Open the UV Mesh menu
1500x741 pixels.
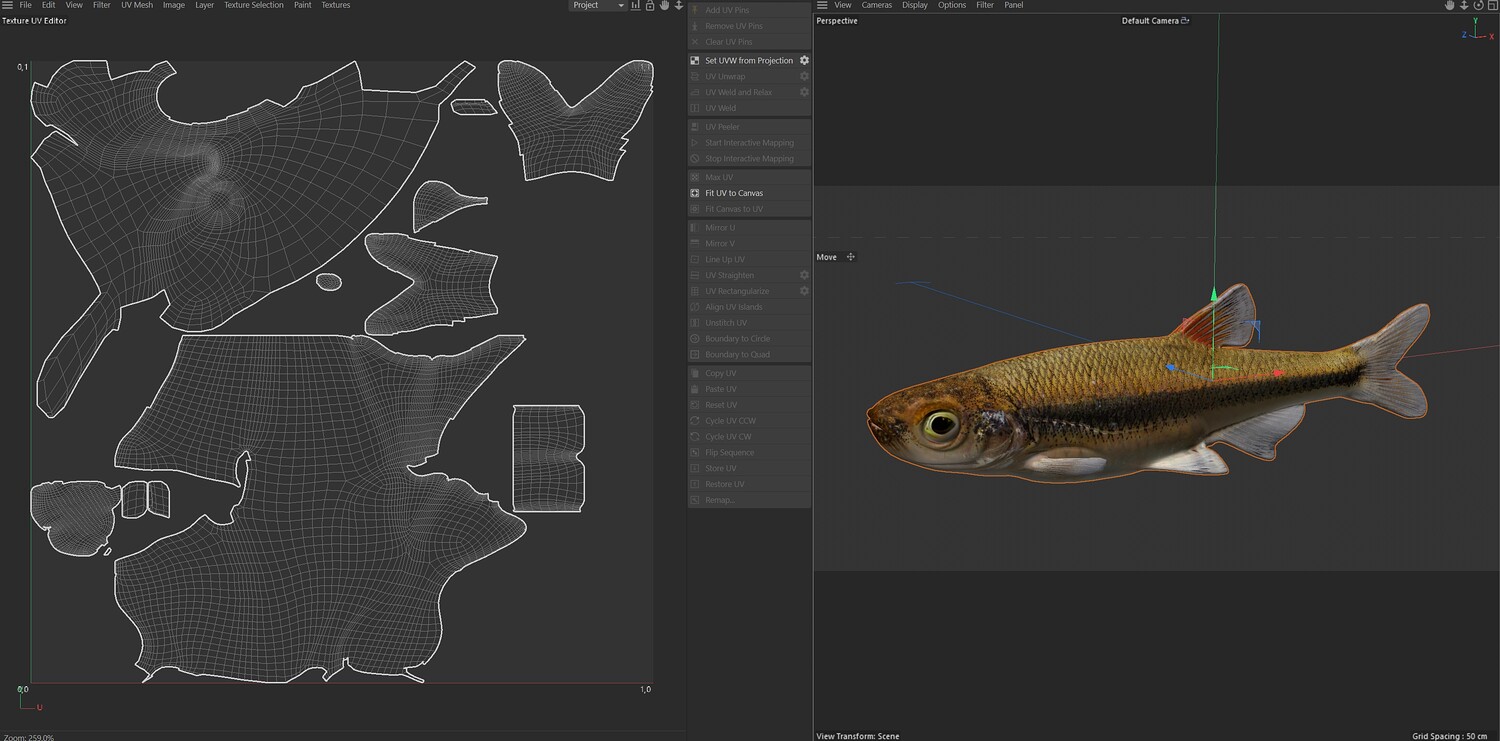137,5
